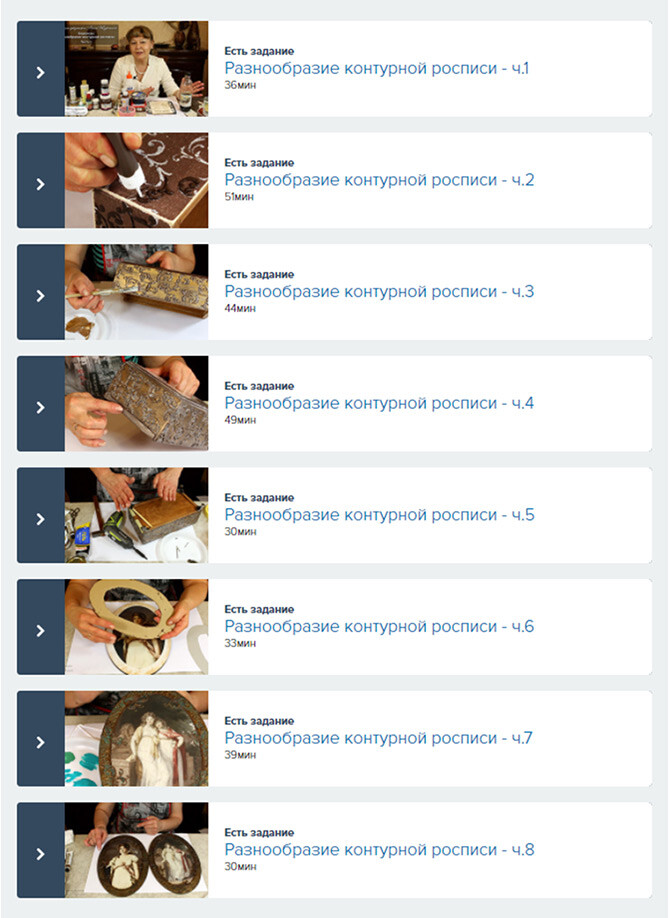This screenshot has width=670, height=918.
Task: Open link Разнообразие контурной росписи - ч.7
Action: (x=378, y=738)
